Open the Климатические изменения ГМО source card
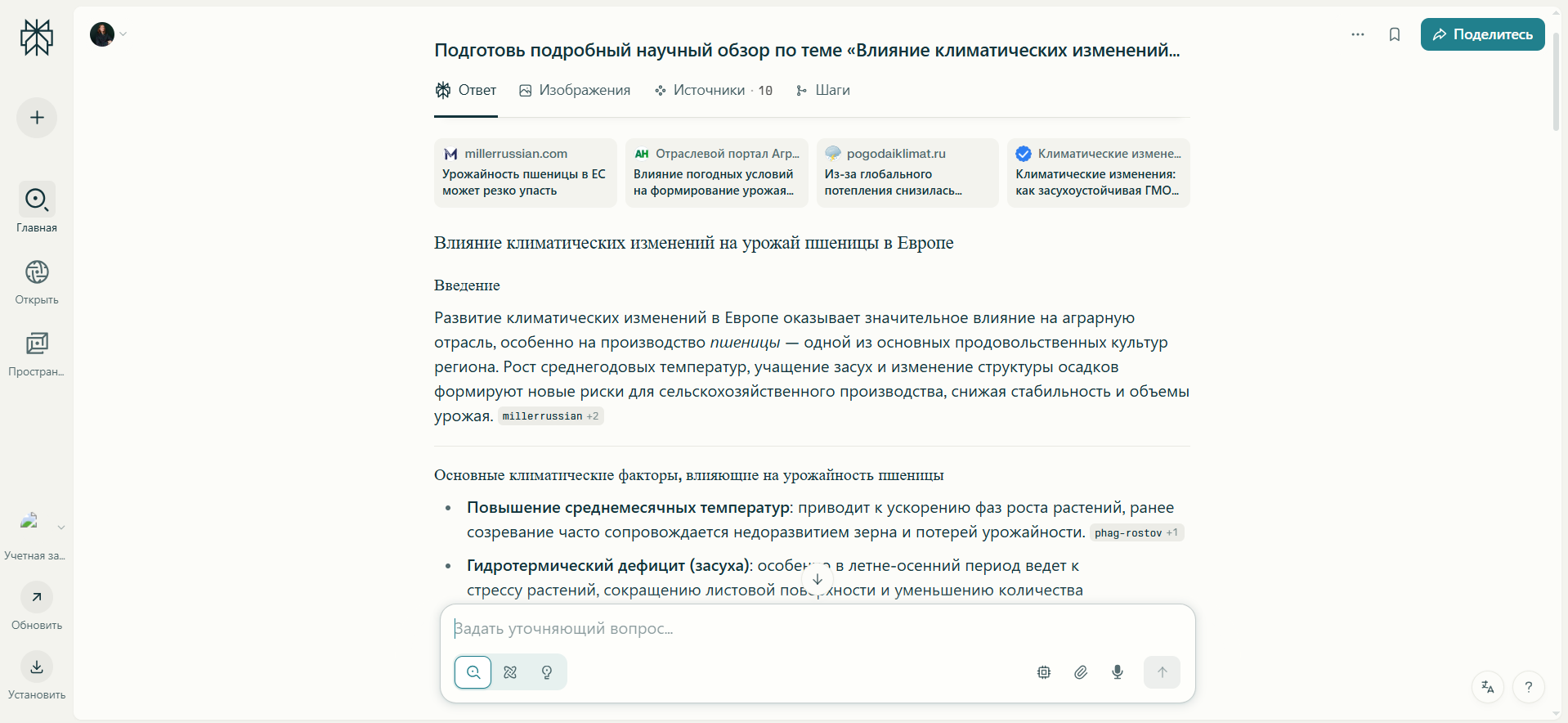The height and width of the screenshot is (723, 1568). [x=1099, y=173]
